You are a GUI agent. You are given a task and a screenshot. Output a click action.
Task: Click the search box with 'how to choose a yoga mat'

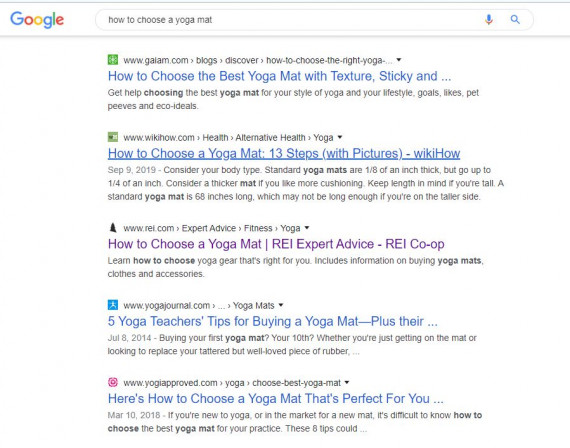point(314,20)
